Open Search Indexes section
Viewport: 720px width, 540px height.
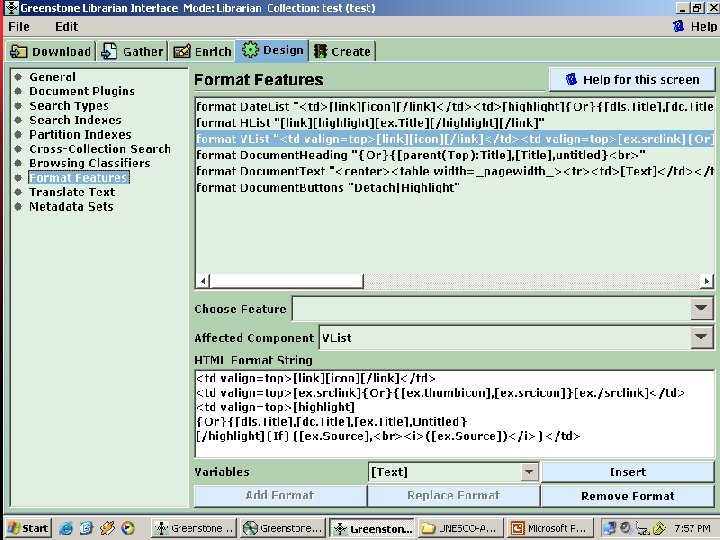tap(75, 120)
